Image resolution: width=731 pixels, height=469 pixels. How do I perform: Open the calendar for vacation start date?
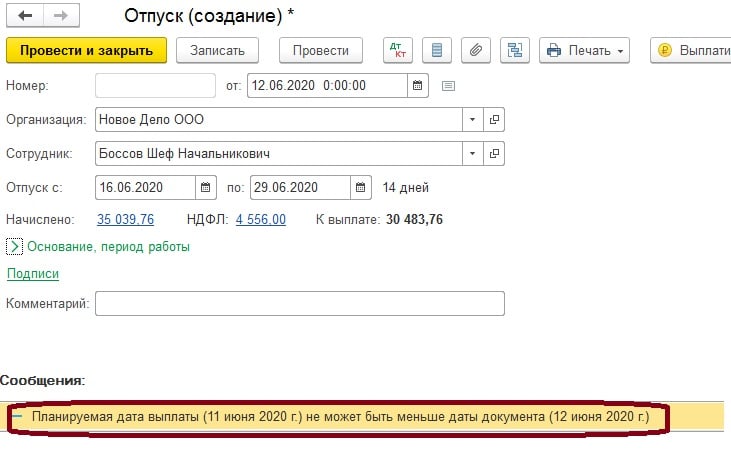205,187
